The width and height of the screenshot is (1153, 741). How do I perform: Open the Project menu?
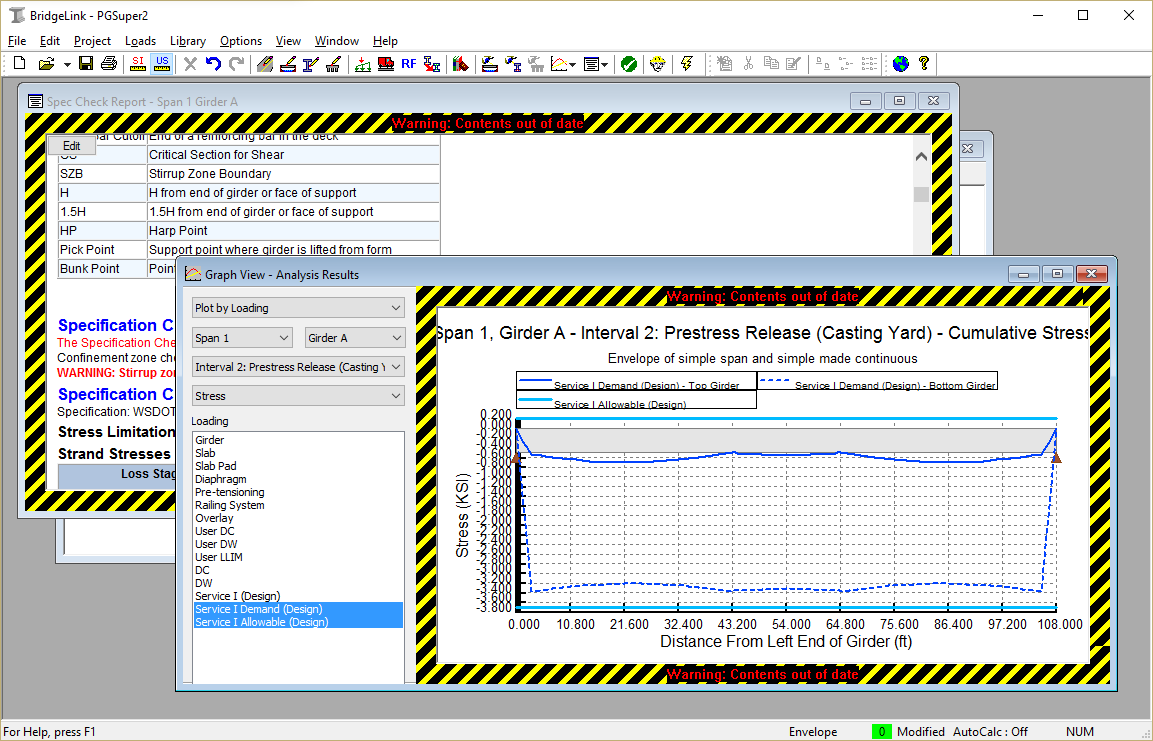[93, 41]
